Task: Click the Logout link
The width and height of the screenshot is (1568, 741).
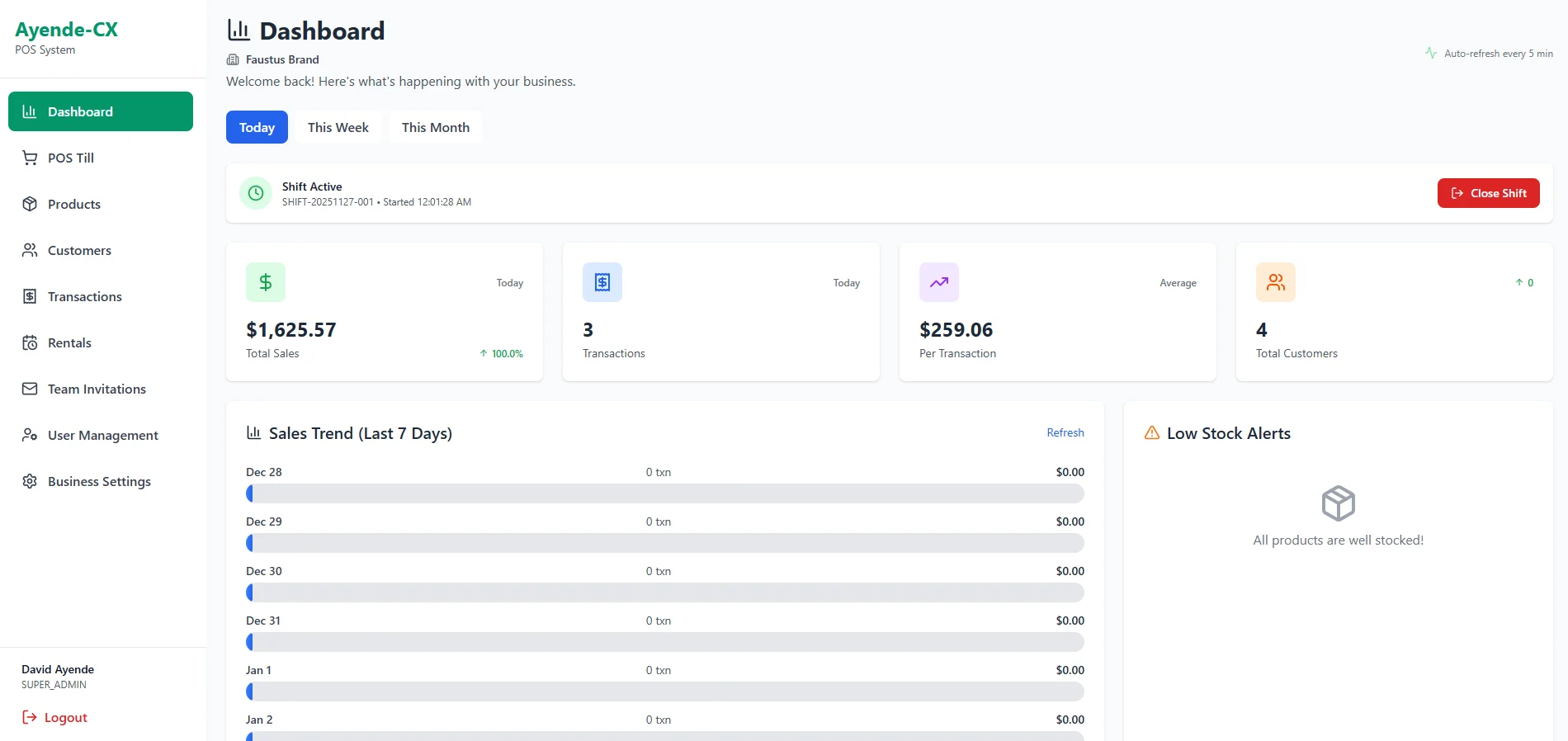Action: (x=54, y=717)
